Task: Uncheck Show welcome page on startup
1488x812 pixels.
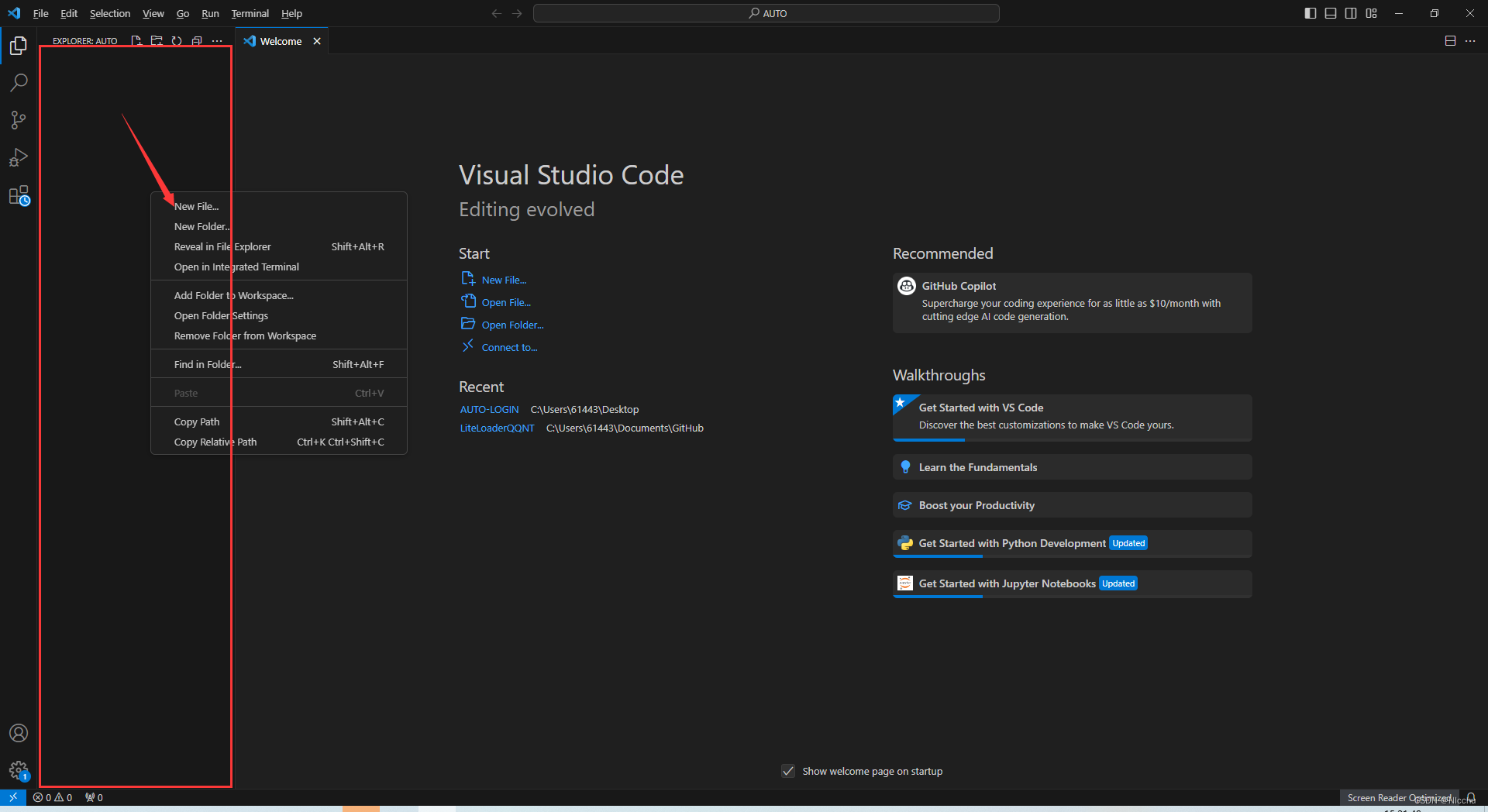Action: point(788,771)
